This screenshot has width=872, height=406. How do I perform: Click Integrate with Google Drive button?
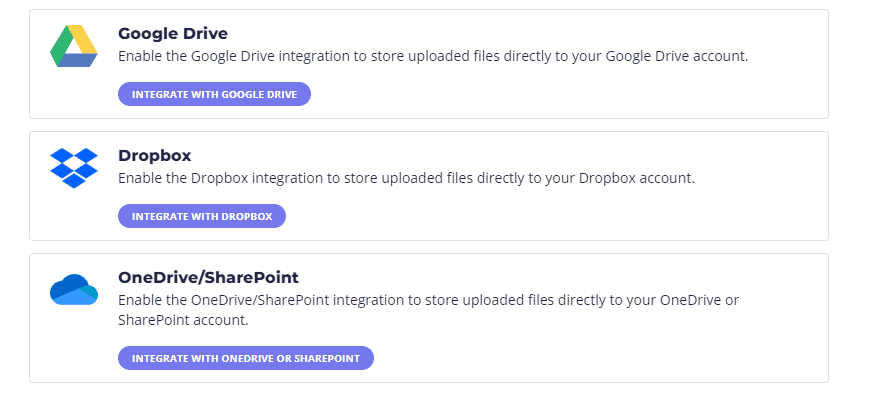(214, 95)
